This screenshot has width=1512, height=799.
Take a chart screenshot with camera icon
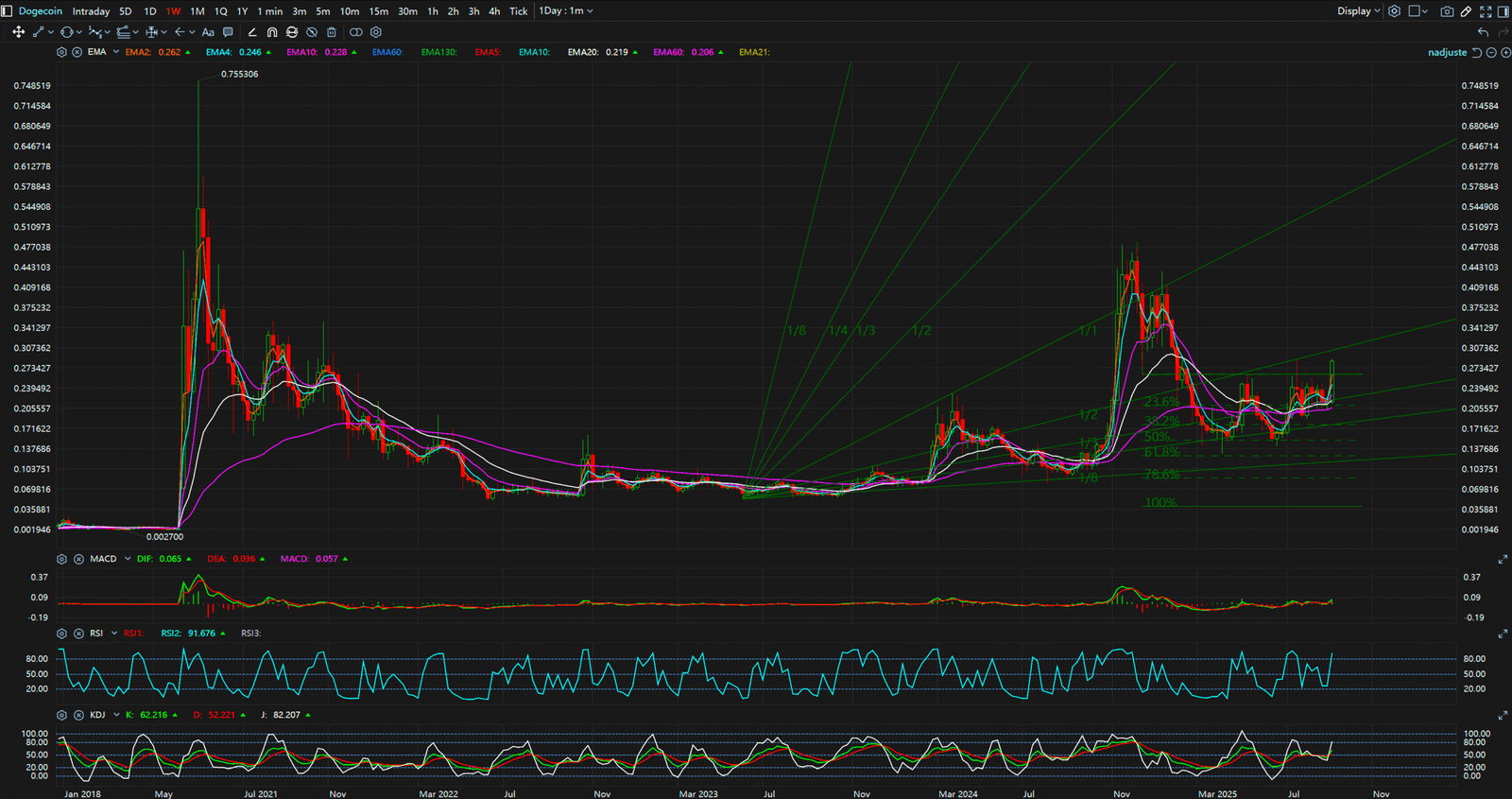click(x=1447, y=11)
